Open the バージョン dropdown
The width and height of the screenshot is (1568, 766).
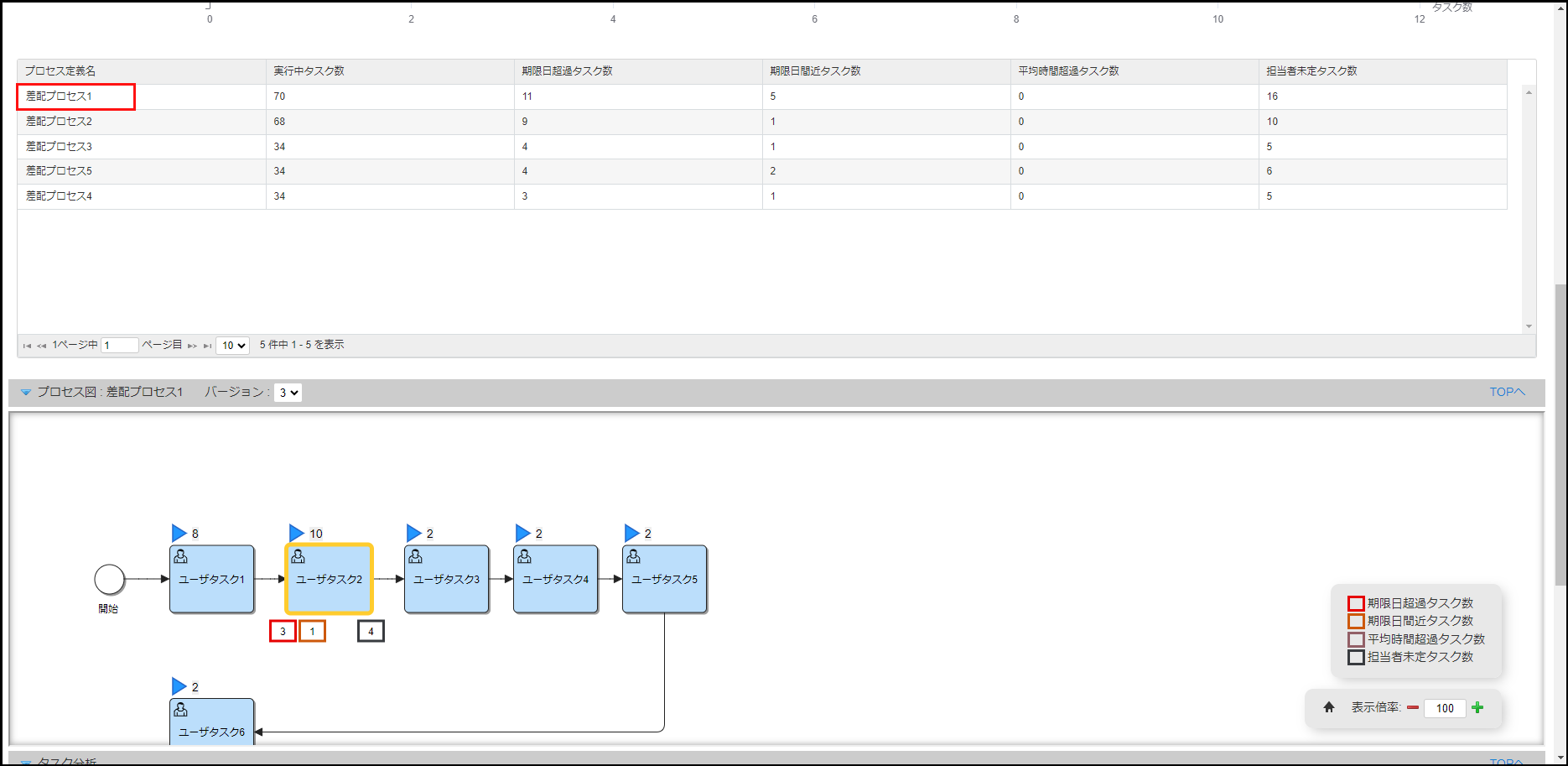pyautogui.click(x=288, y=393)
